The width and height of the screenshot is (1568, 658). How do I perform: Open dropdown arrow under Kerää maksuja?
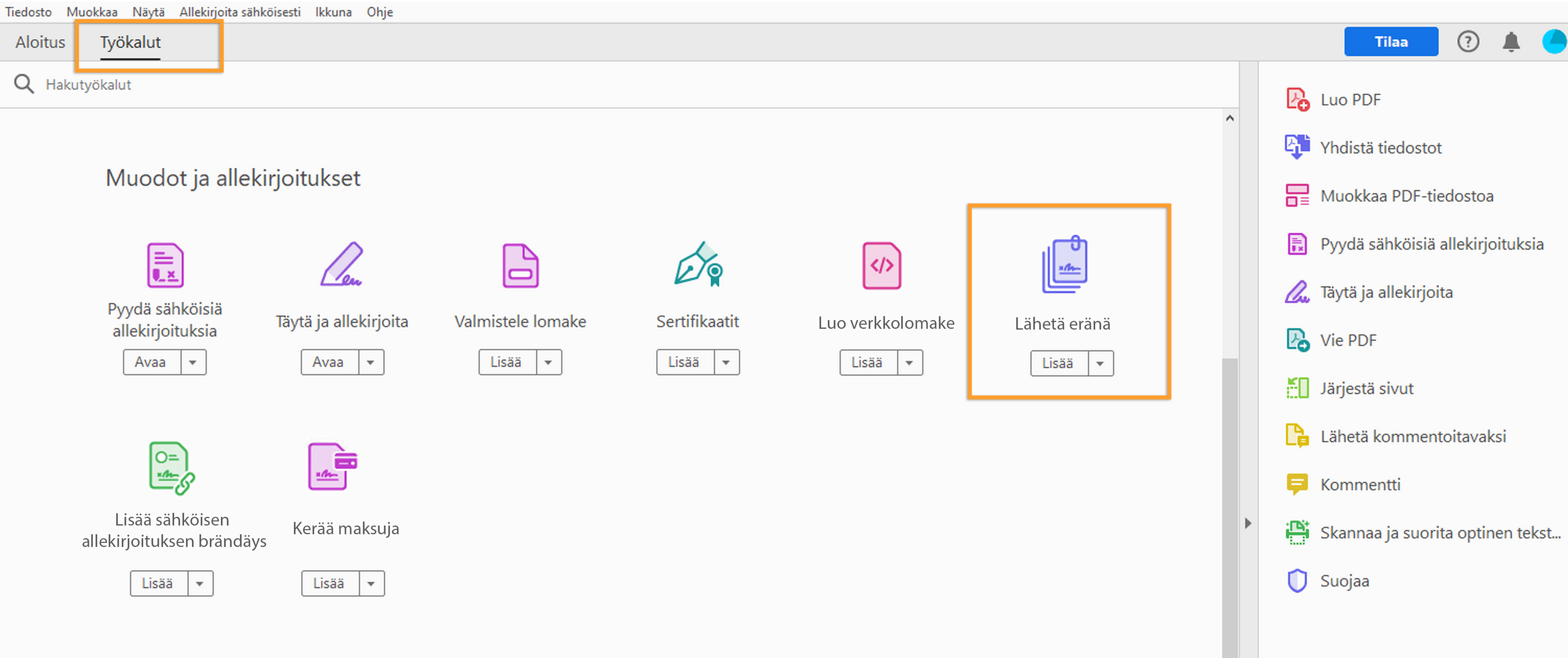click(x=371, y=584)
